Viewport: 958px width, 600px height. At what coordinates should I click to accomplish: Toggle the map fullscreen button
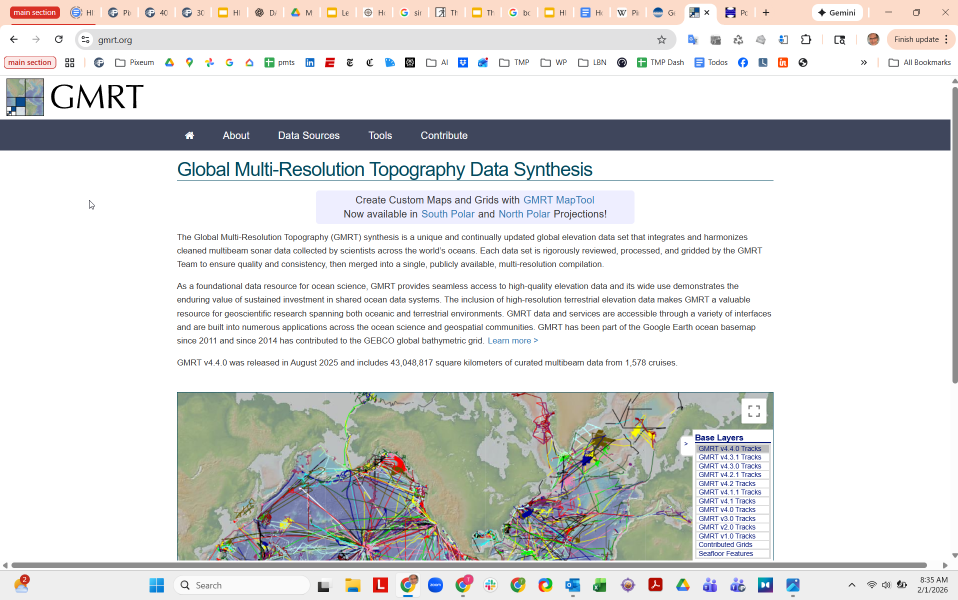[x=754, y=411]
